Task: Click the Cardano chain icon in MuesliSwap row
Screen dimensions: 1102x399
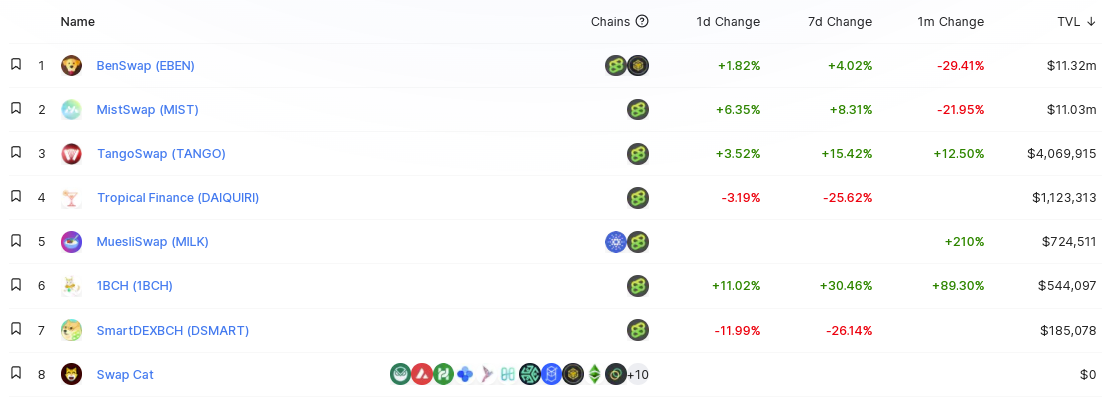Action: click(616, 242)
